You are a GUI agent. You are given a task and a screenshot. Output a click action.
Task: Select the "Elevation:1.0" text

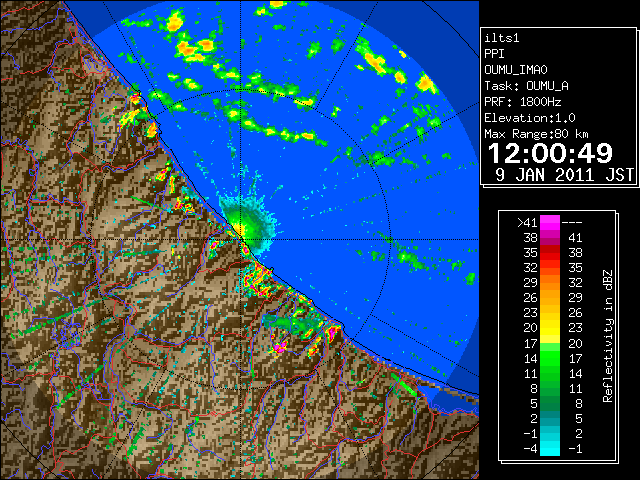point(530,118)
